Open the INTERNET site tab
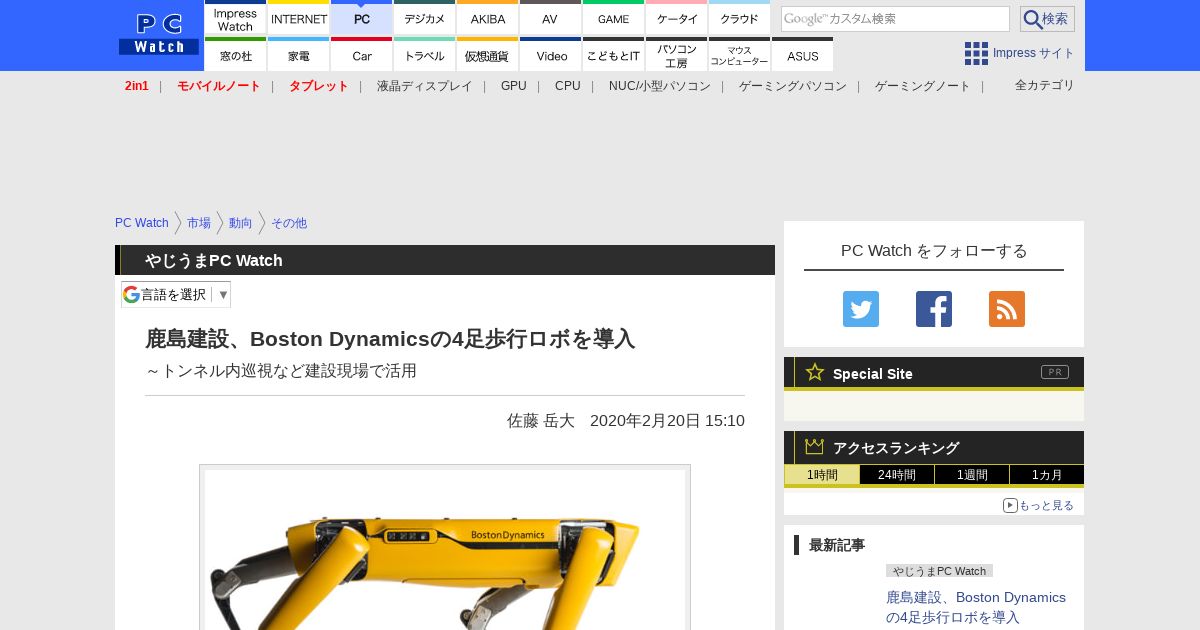Image resolution: width=1200 pixels, height=630 pixels. point(299,19)
